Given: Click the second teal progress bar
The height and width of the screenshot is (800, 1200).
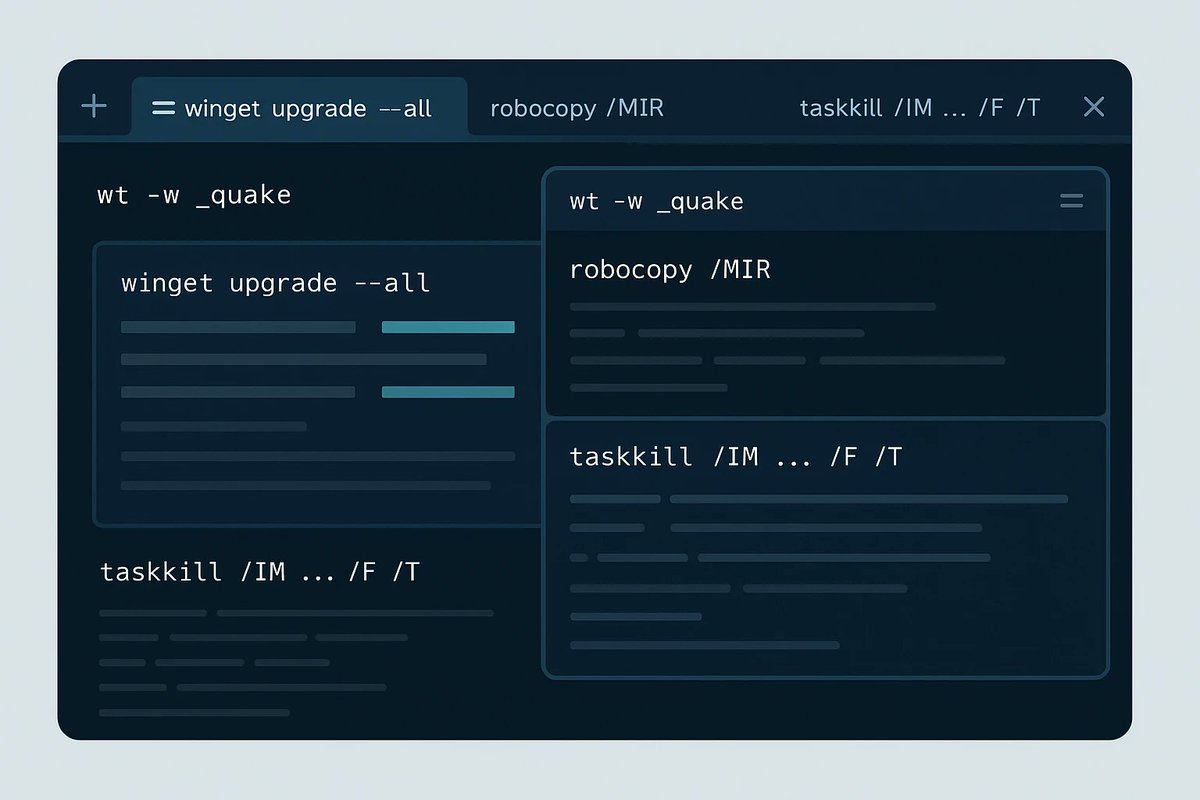Looking at the screenshot, I should point(448,392).
